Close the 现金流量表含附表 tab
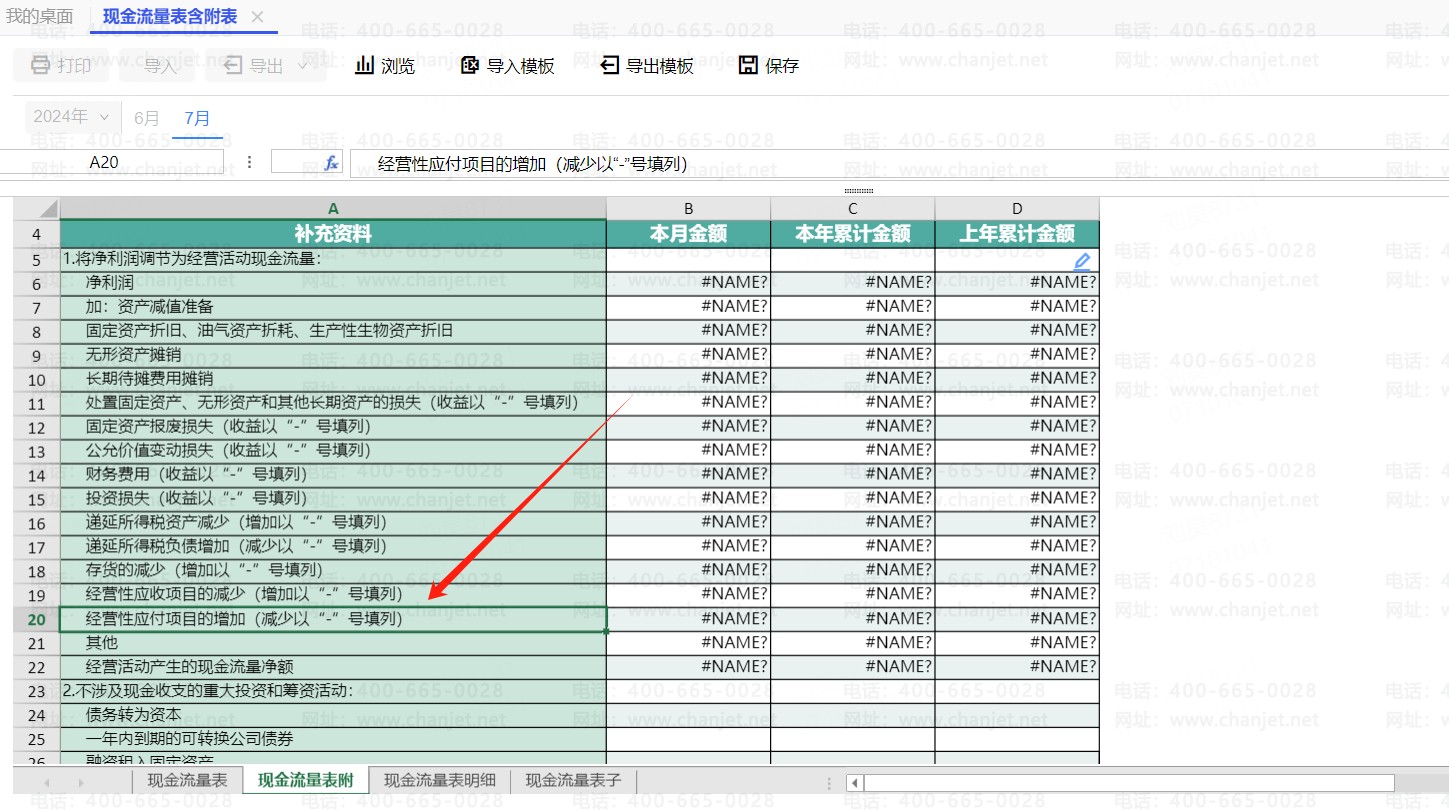The width and height of the screenshot is (1449, 811). tap(258, 17)
